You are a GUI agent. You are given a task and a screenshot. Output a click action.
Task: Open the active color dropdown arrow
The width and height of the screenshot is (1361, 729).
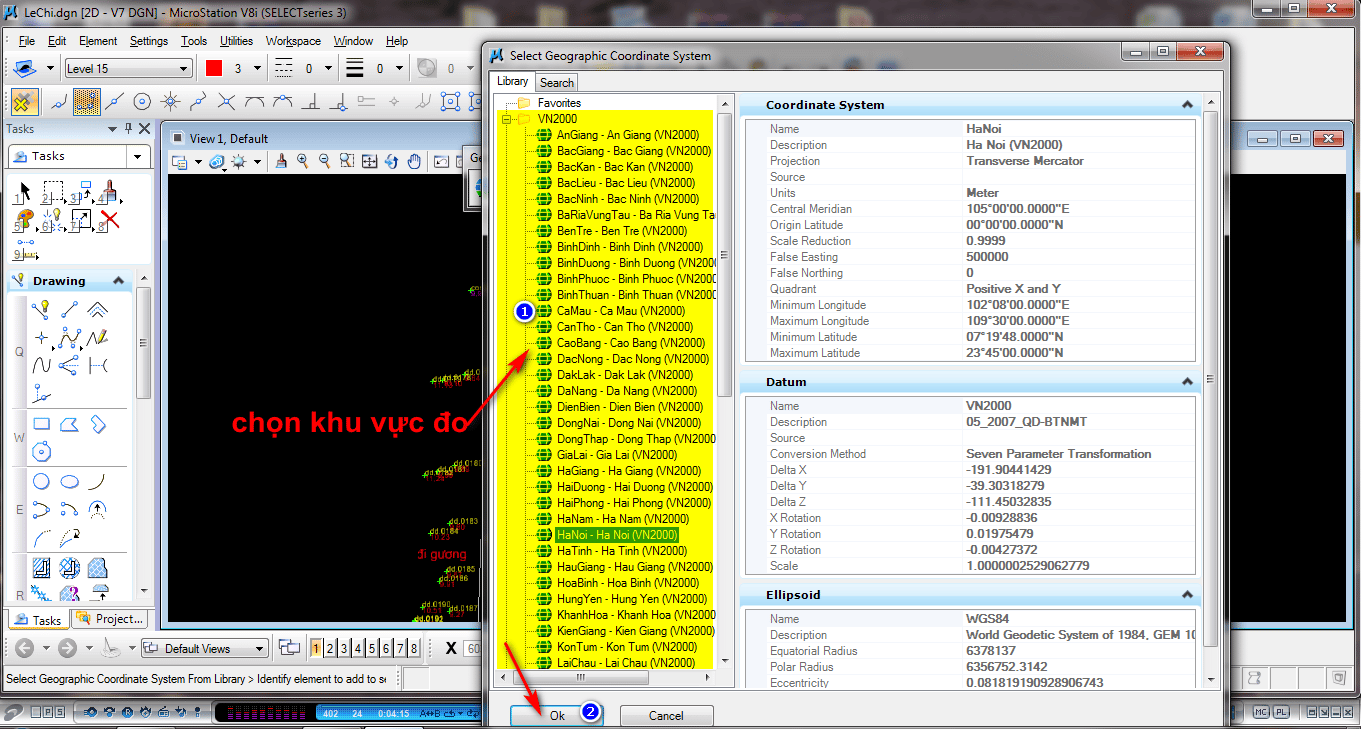[x=257, y=69]
